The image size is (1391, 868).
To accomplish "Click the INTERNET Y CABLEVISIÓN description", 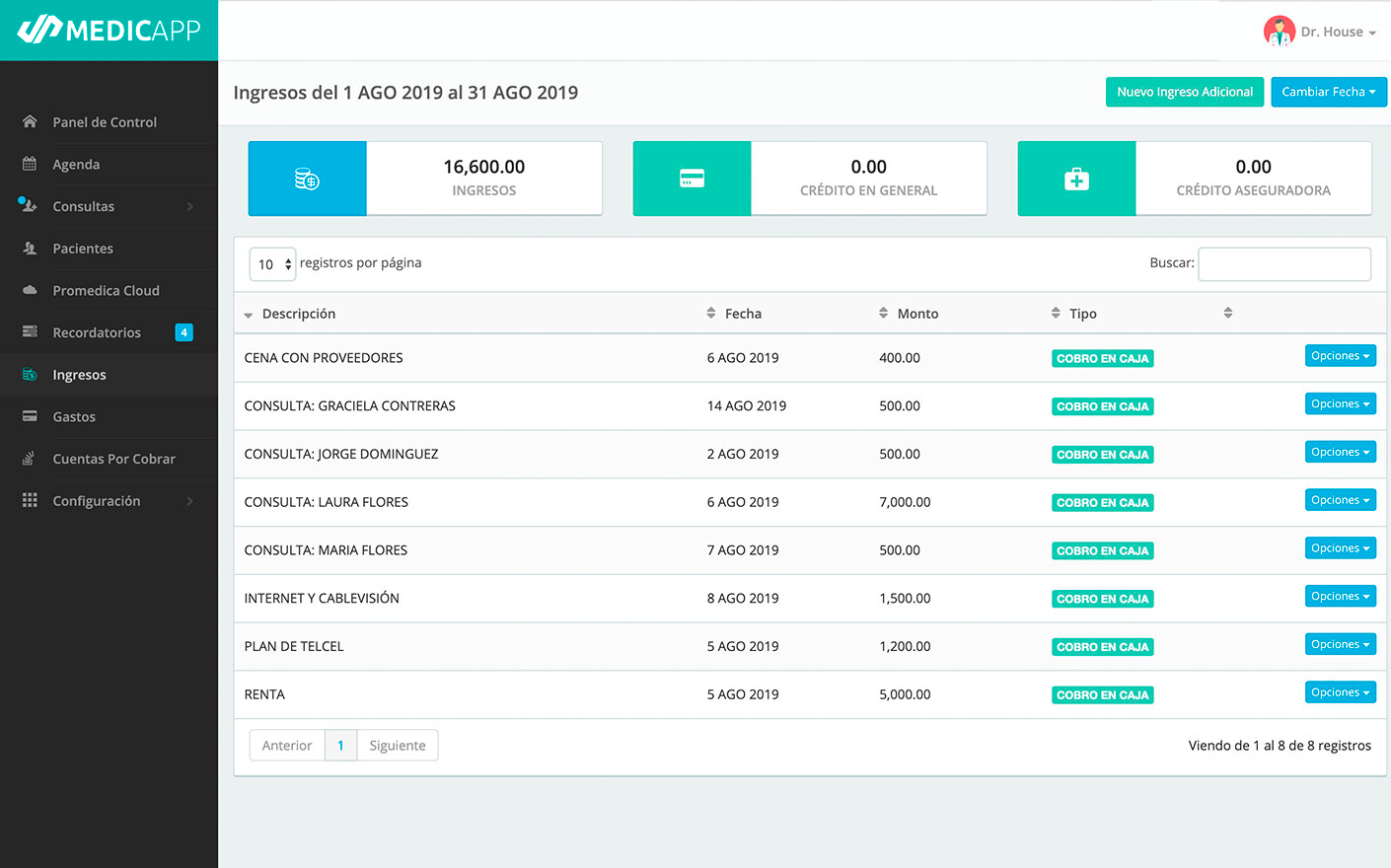I will pos(322,598).
